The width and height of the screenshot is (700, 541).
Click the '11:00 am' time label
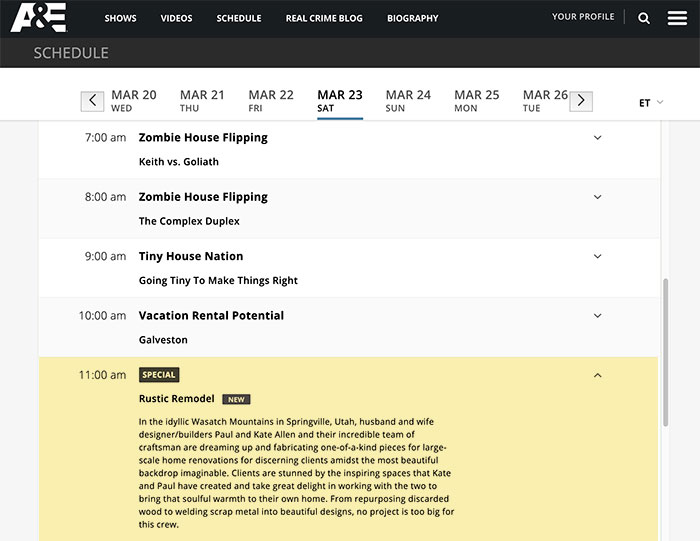(102, 375)
